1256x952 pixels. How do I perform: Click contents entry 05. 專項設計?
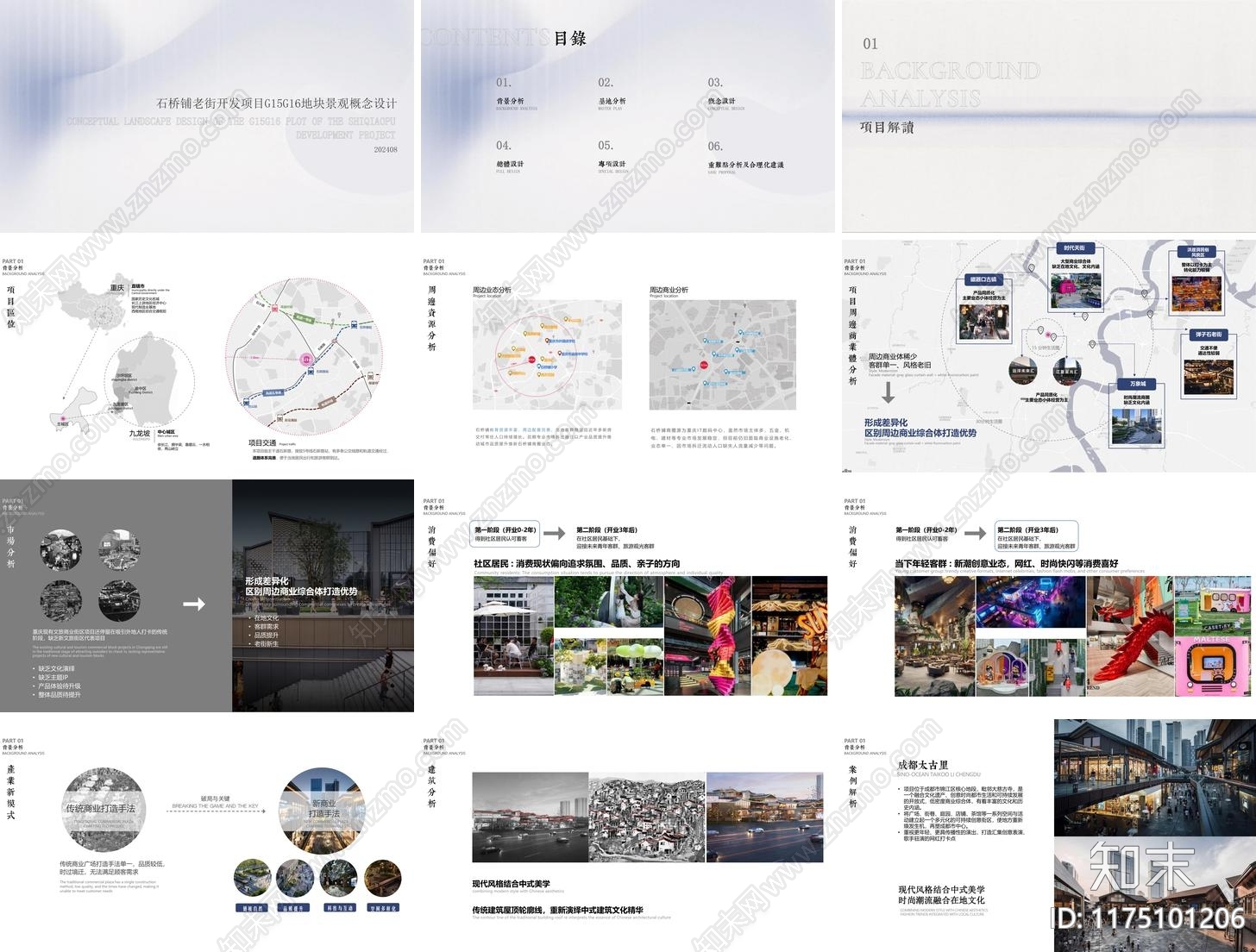[613, 156]
